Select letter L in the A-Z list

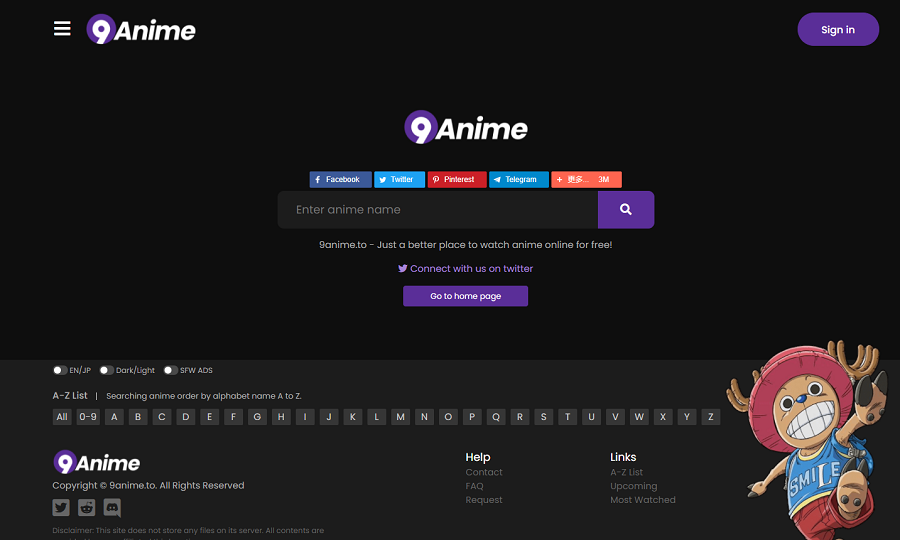pyautogui.click(x=377, y=417)
